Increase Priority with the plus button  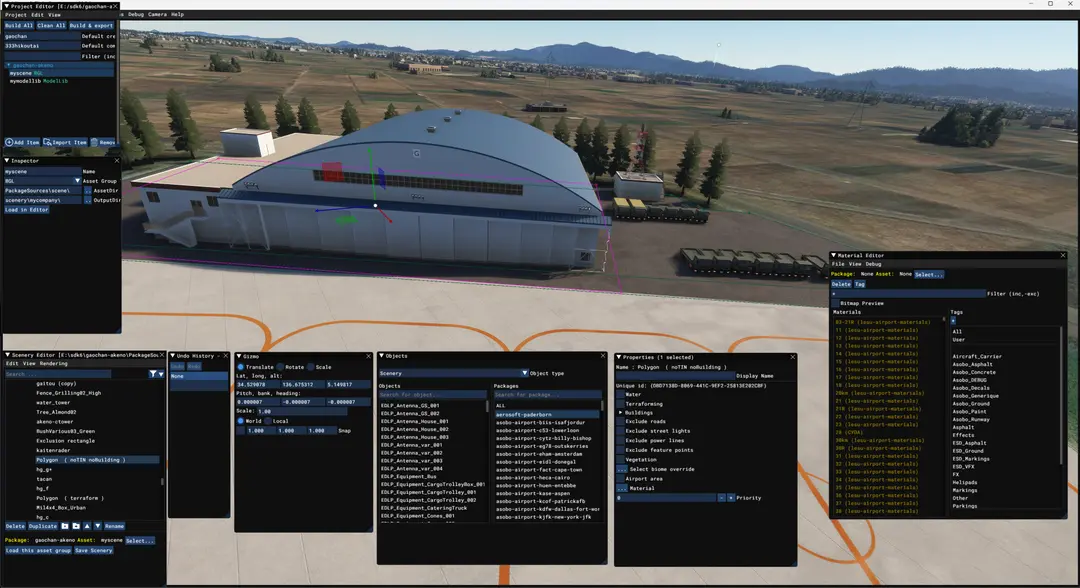[x=730, y=498]
